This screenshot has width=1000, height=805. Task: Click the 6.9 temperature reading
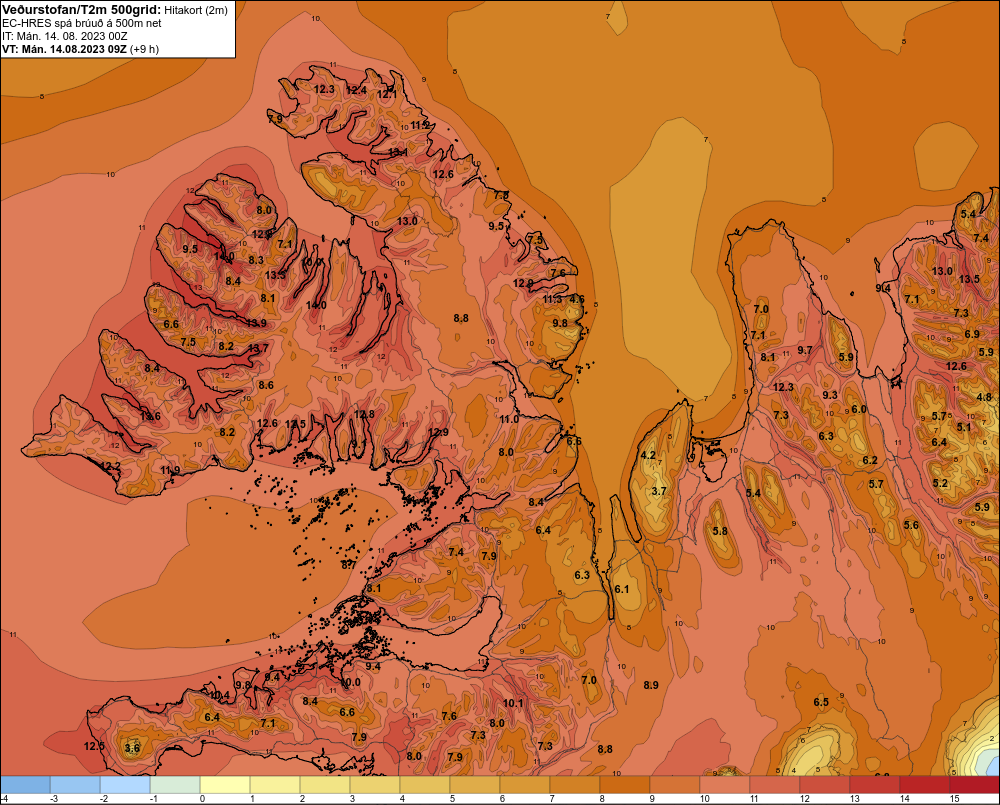pyautogui.click(x=972, y=334)
